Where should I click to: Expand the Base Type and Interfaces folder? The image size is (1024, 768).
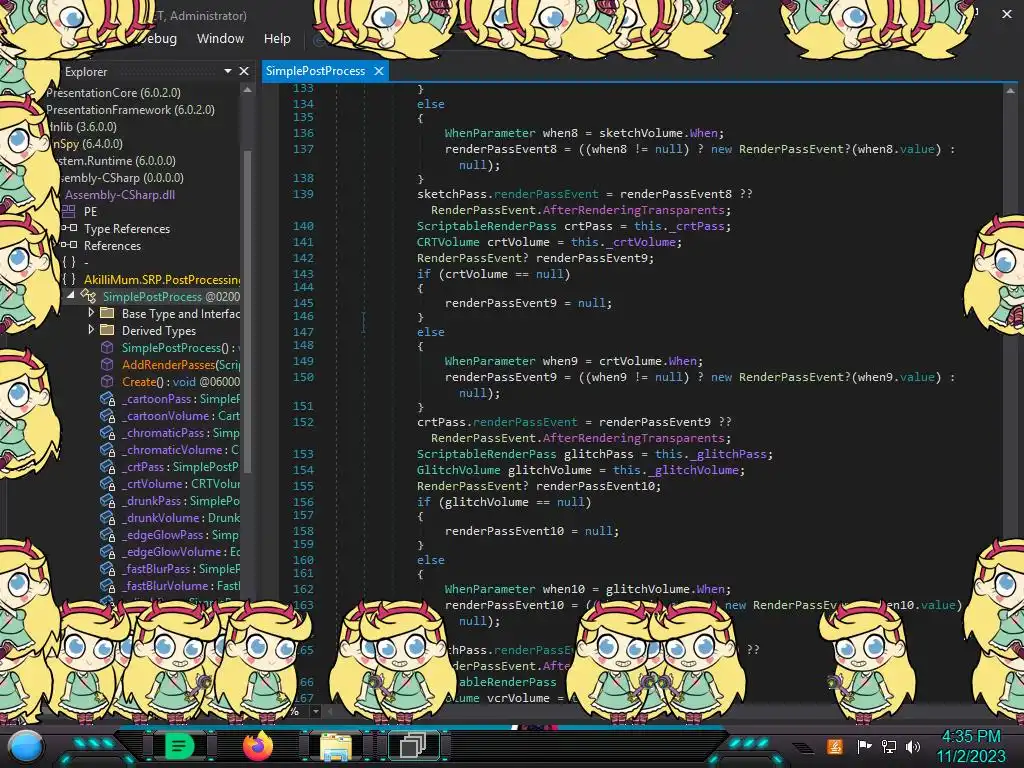(91, 313)
